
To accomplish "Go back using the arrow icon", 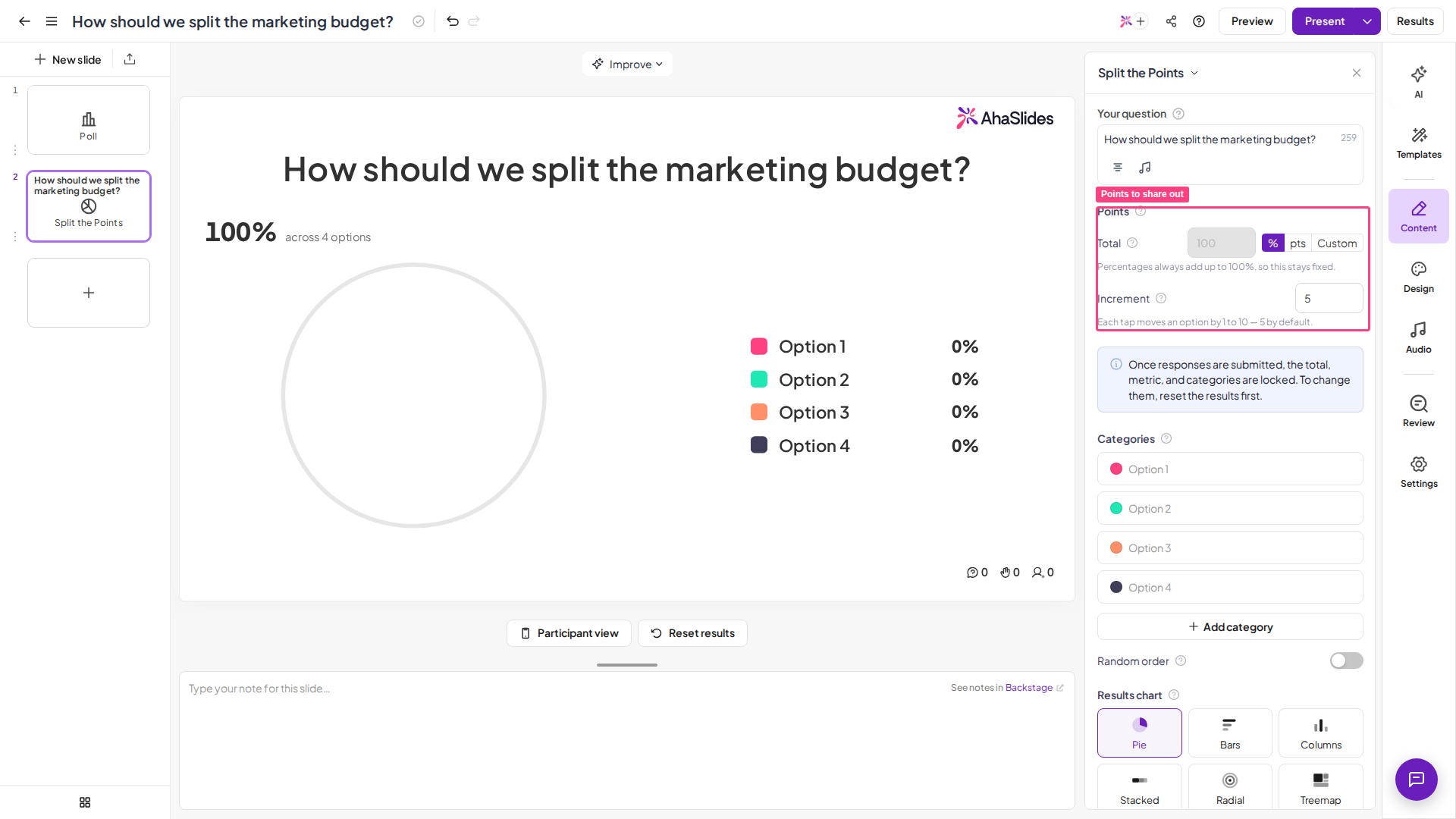I will (24, 21).
